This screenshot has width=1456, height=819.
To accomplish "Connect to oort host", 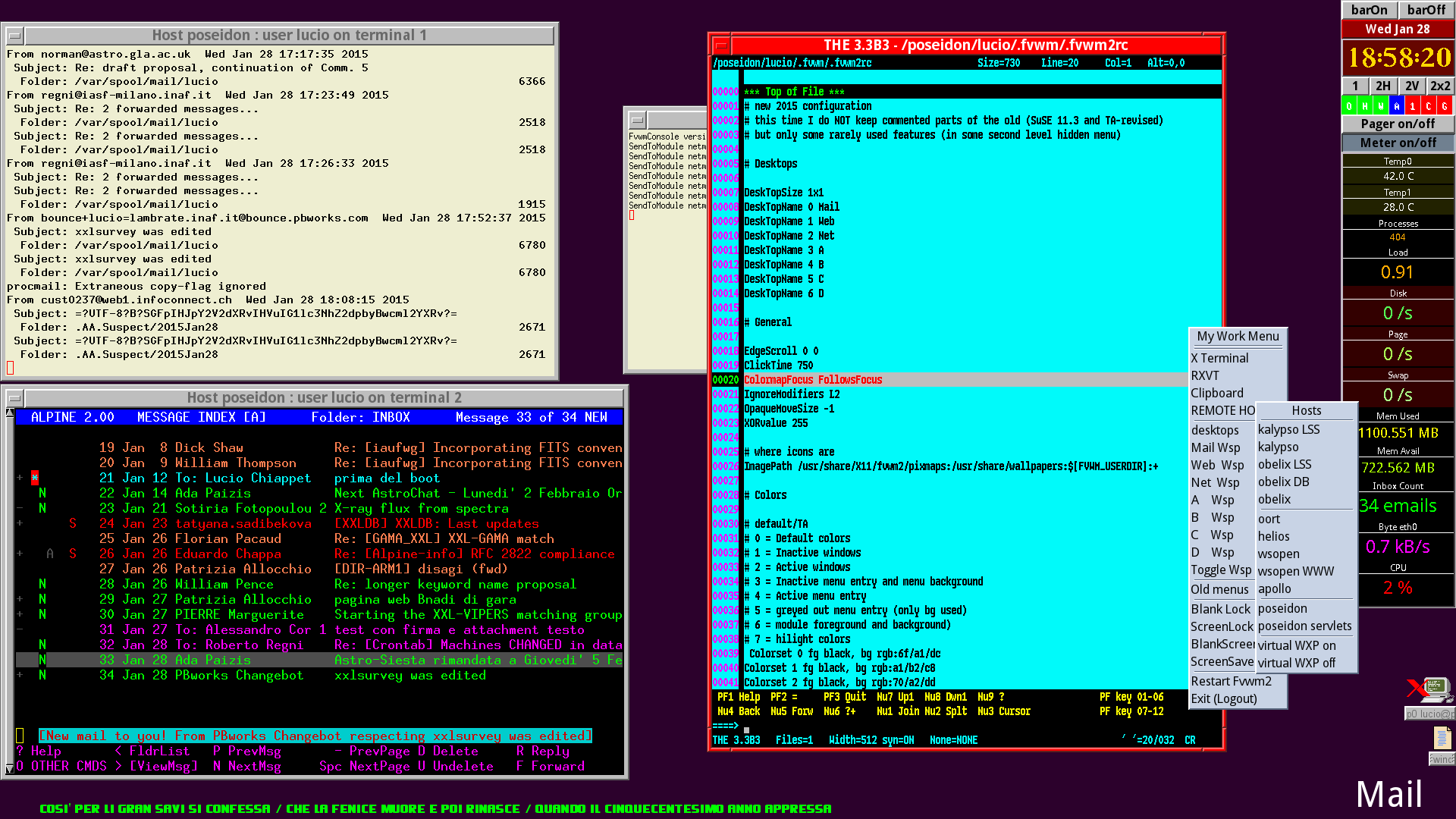I will pyautogui.click(x=1306, y=519).
